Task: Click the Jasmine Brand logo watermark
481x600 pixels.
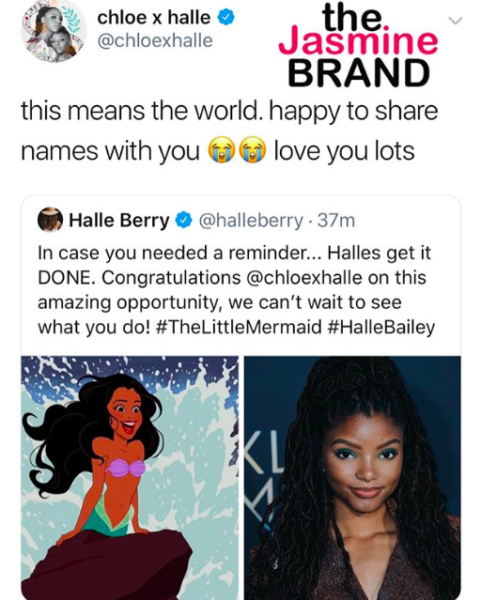Action: click(x=358, y=43)
